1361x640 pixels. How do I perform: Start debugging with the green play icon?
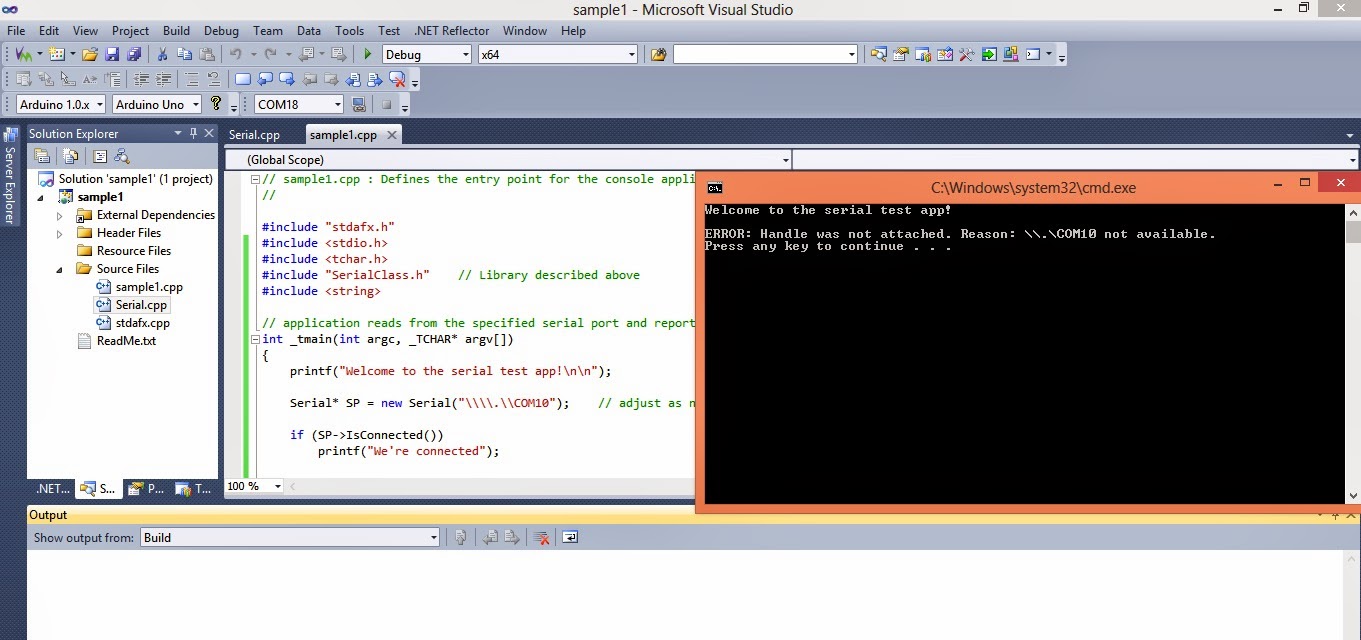coord(368,54)
